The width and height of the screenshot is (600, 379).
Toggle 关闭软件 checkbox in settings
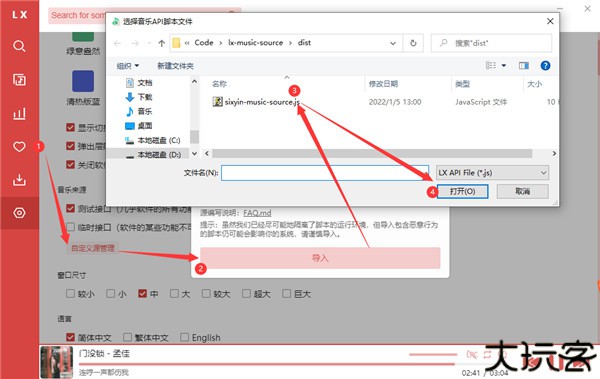coord(70,165)
